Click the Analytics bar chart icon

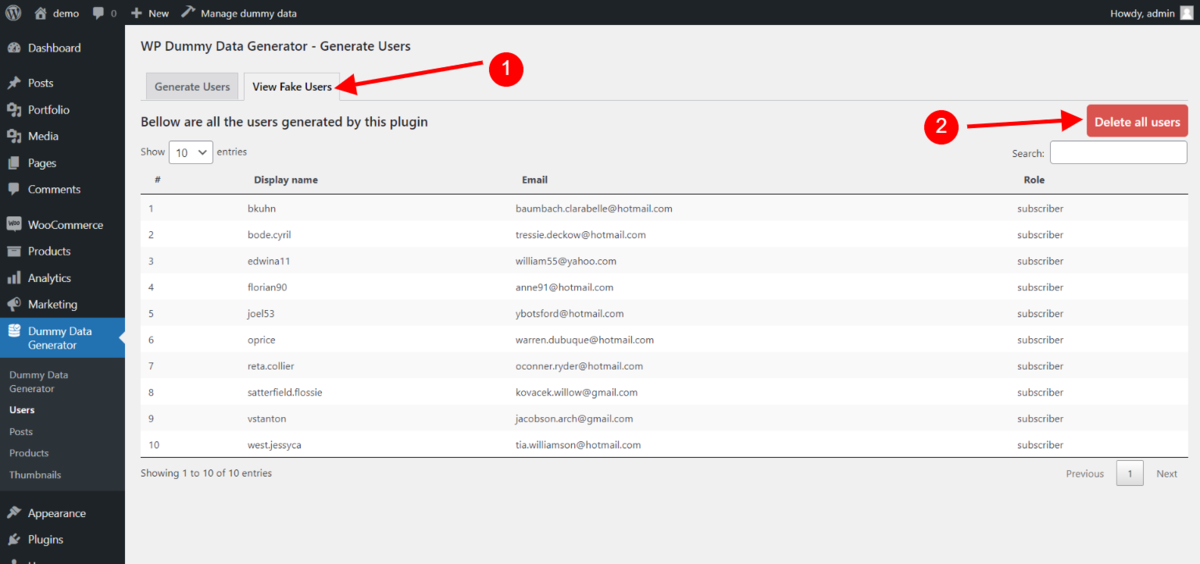tap(14, 278)
